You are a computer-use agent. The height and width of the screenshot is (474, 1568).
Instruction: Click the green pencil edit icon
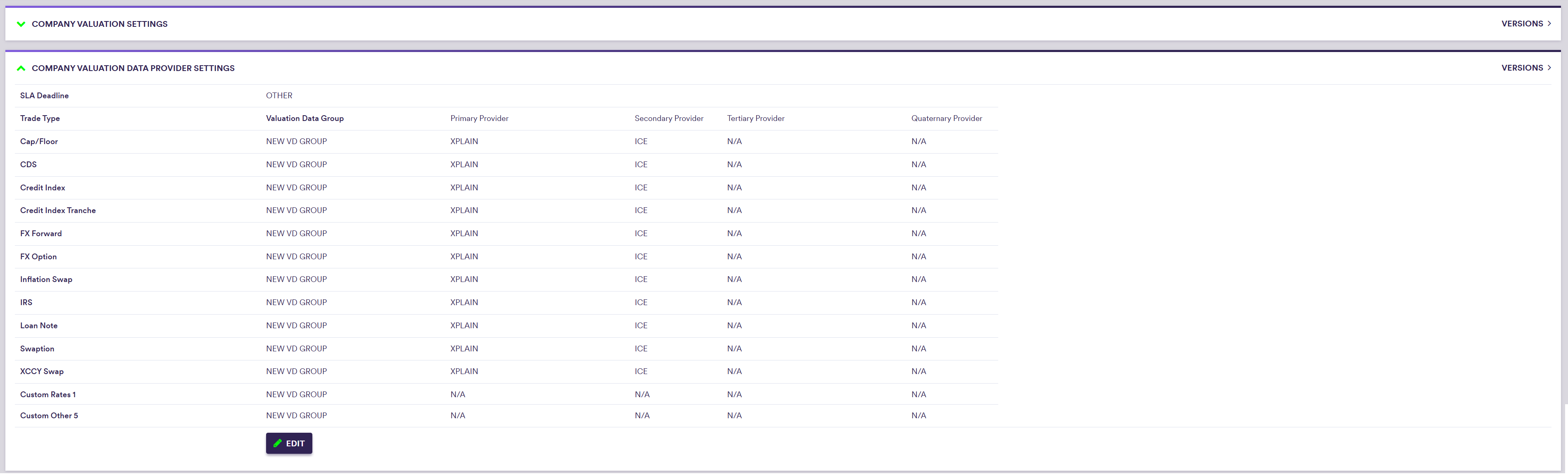click(278, 443)
